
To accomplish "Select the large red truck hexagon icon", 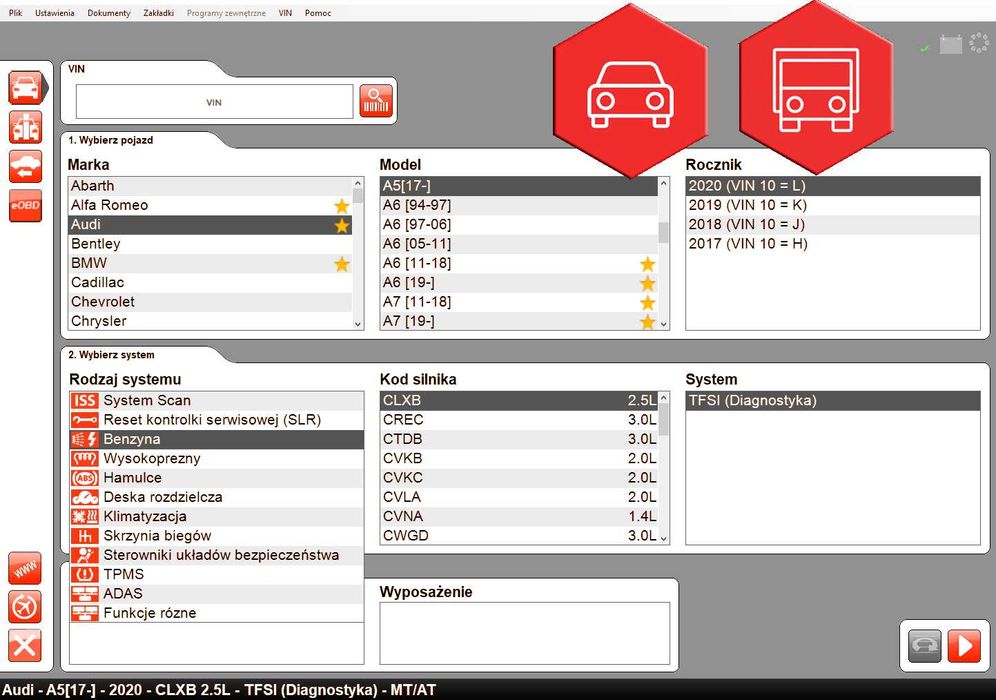I will point(816,89).
